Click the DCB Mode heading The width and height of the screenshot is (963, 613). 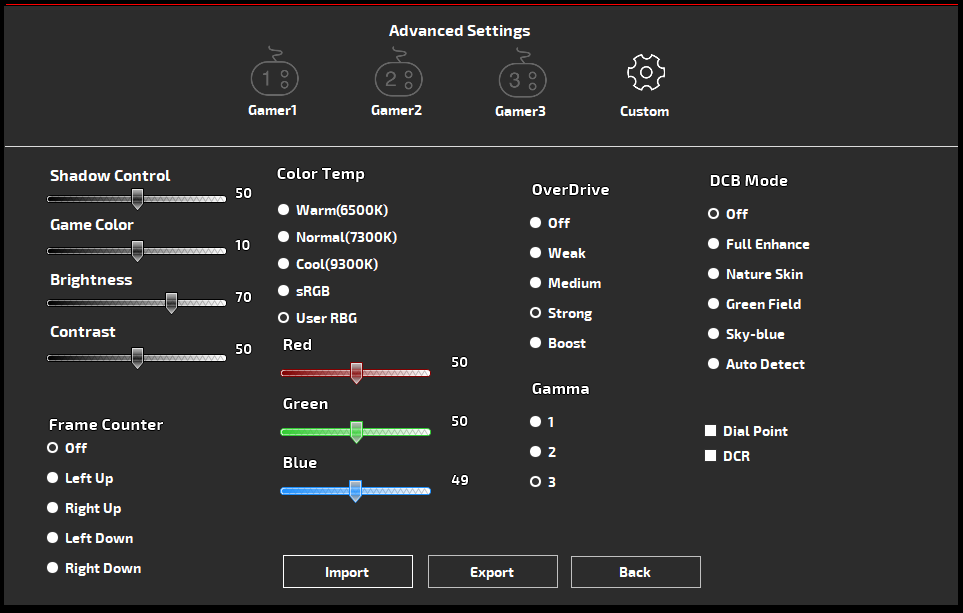(x=749, y=181)
